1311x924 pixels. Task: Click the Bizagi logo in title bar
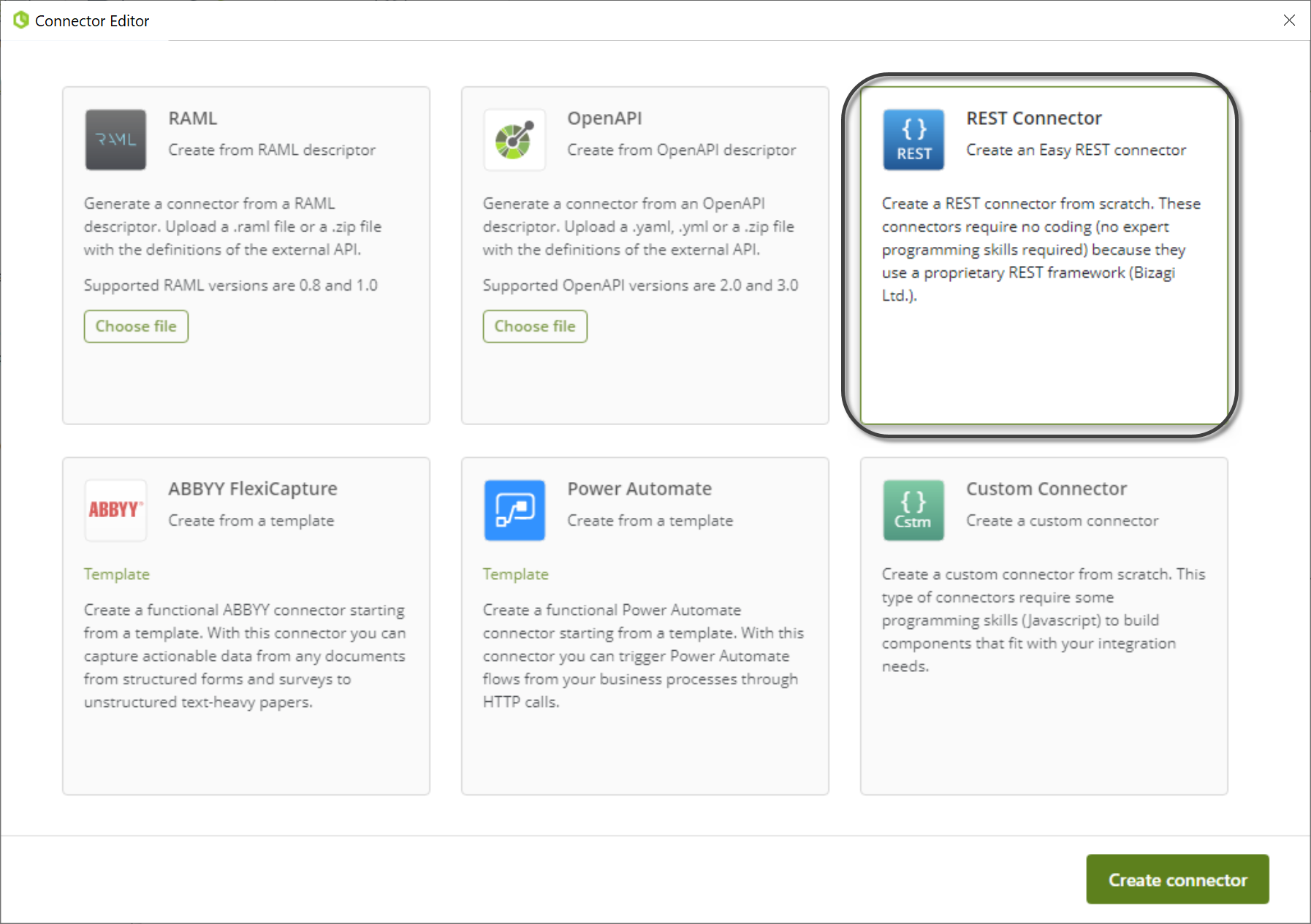tap(21, 20)
